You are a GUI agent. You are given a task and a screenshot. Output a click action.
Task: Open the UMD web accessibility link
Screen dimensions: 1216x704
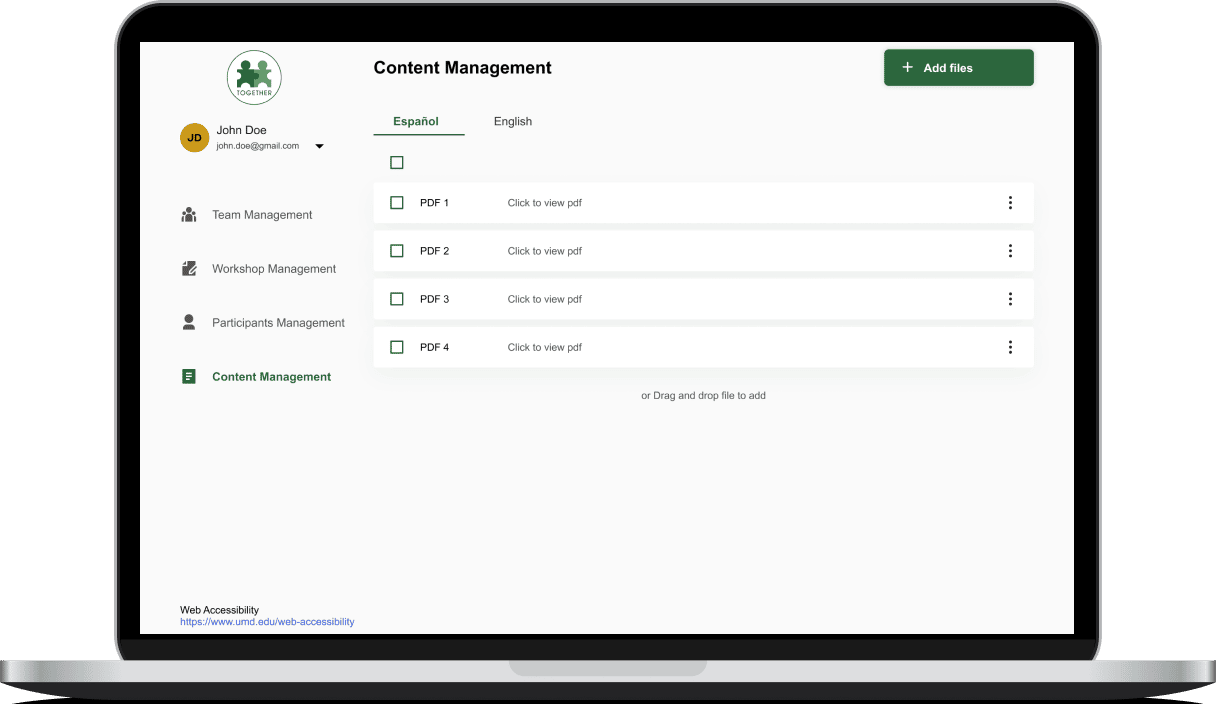click(x=267, y=622)
